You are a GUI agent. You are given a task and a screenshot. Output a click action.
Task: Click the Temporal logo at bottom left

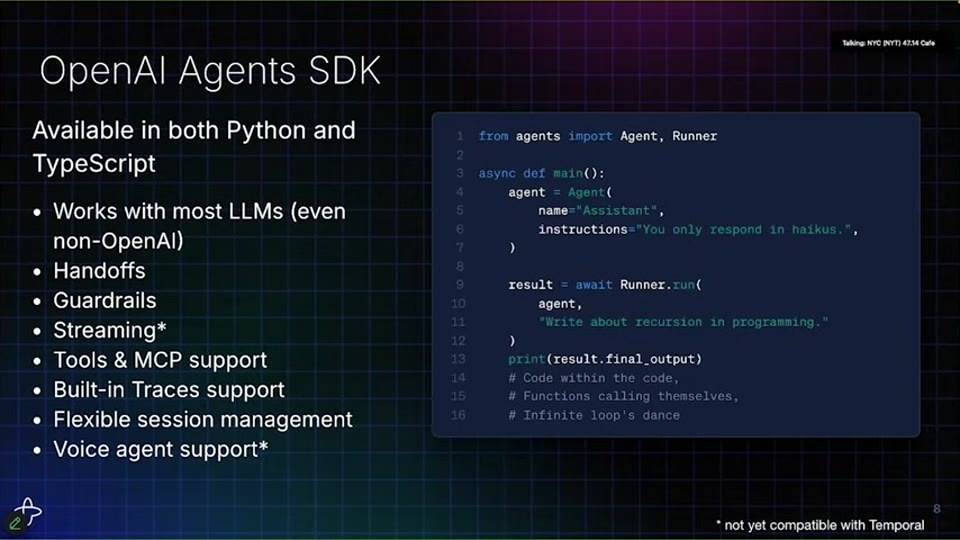(x=28, y=510)
